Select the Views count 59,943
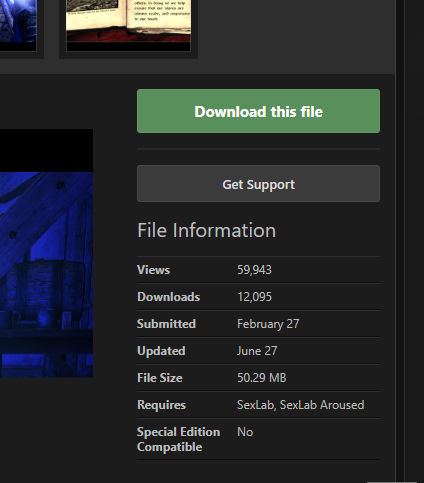Screen dimensions: 424x483 point(254,270)
